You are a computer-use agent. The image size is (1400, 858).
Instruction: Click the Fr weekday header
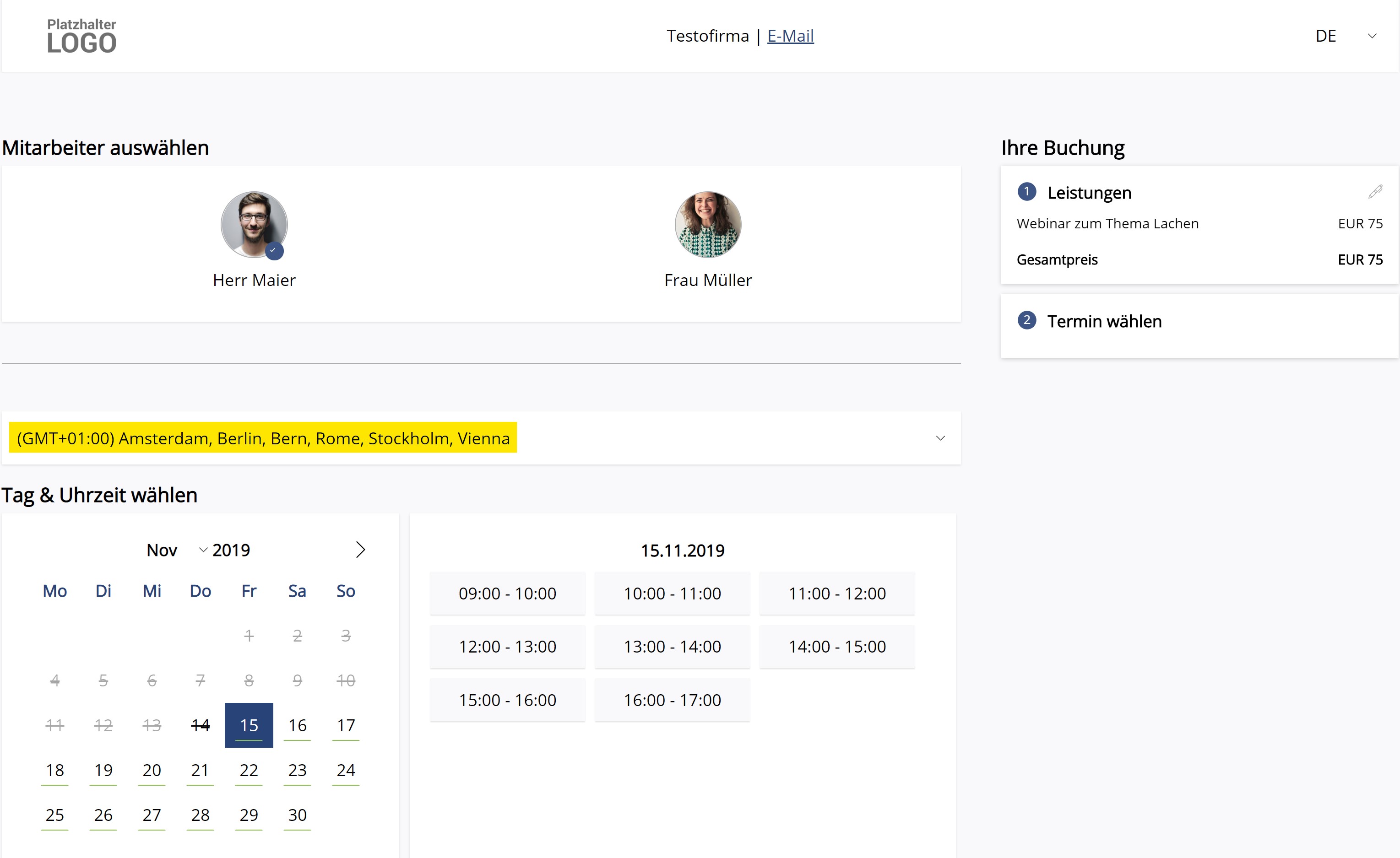point(249,591)
